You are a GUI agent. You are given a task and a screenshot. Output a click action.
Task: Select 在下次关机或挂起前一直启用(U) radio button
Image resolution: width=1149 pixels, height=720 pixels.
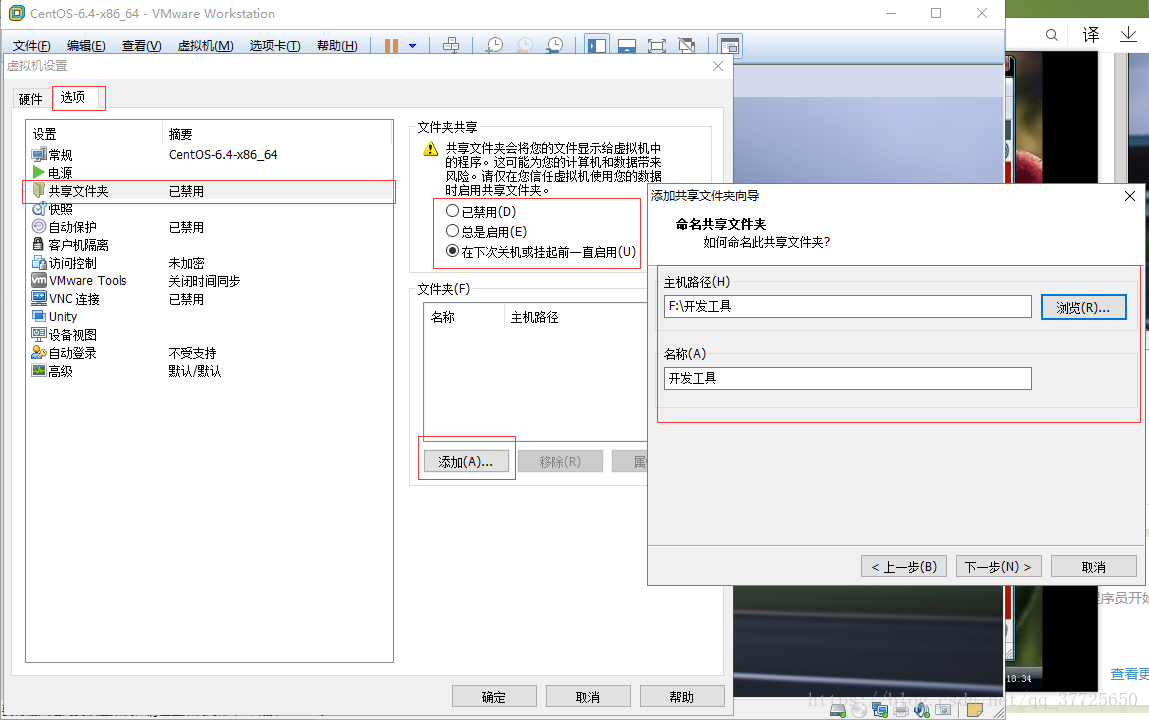pyautogui.click(x=541, y=251)
